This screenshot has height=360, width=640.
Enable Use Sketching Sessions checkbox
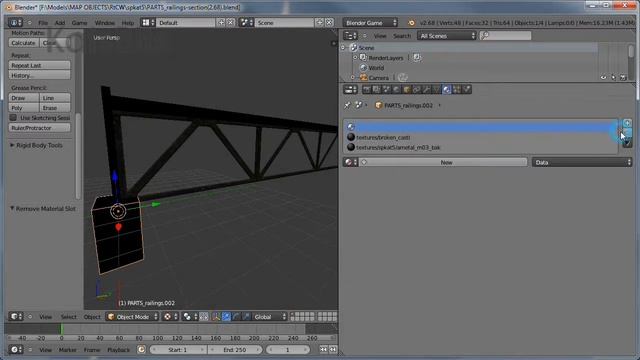(x=13, y=118)
